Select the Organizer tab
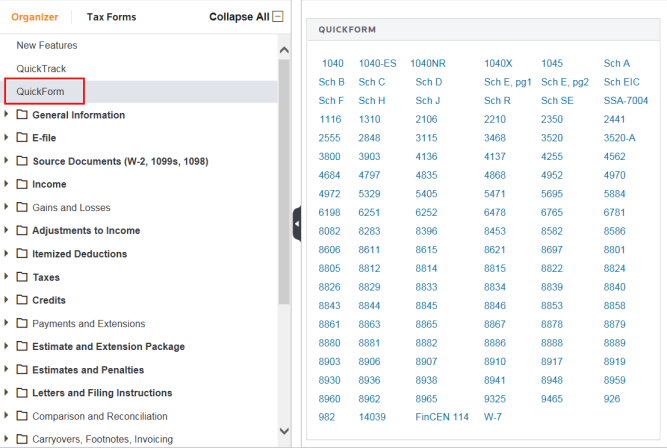Screen dimensions: 667x448 point(35,17)
